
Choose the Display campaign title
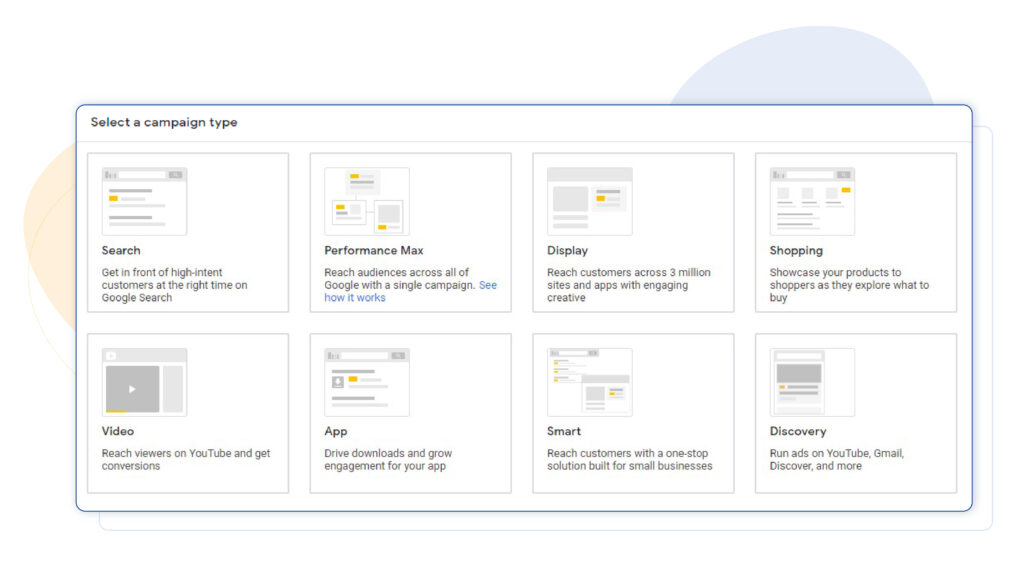pyautogui.click(x=568, y=251)
